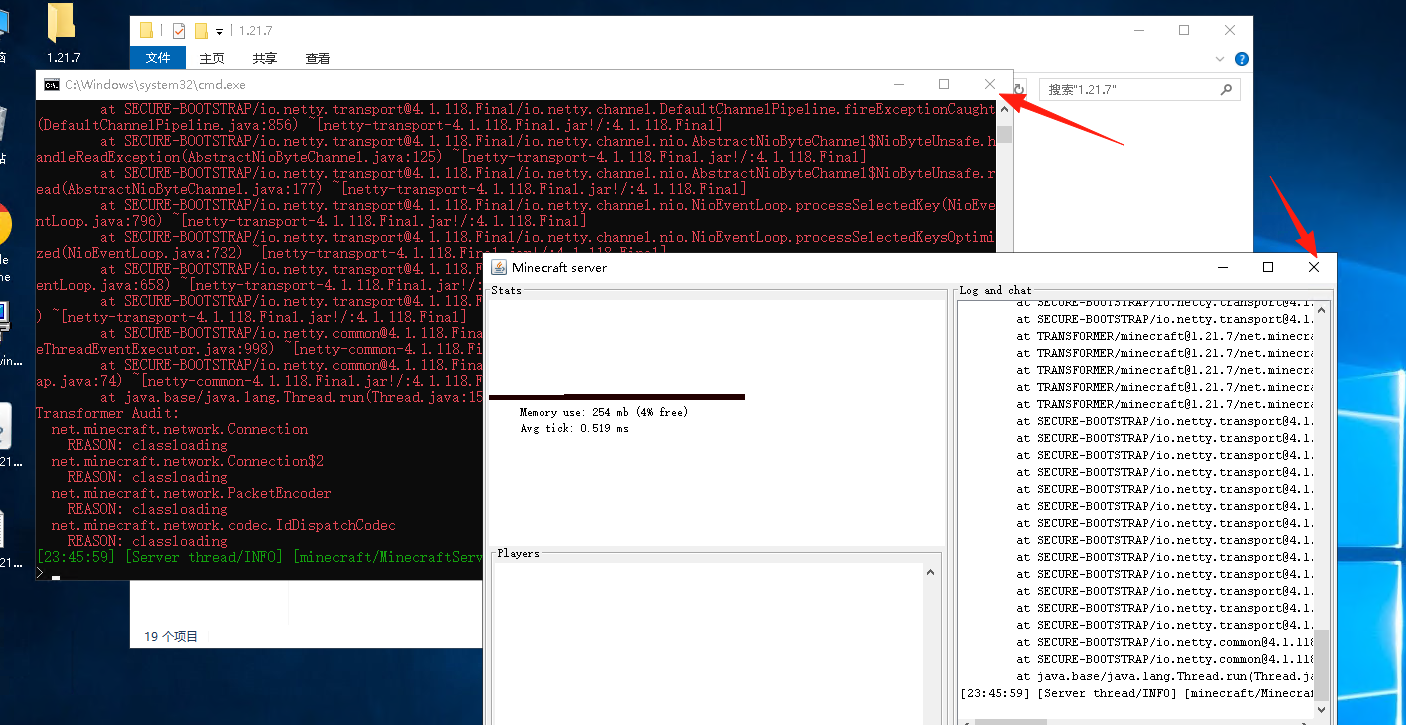The width and height of the screenshot is (1406, 725).
Task: Click the Properties checkmark icon in Explorer quick access toolbar
Action: (179, 30)
